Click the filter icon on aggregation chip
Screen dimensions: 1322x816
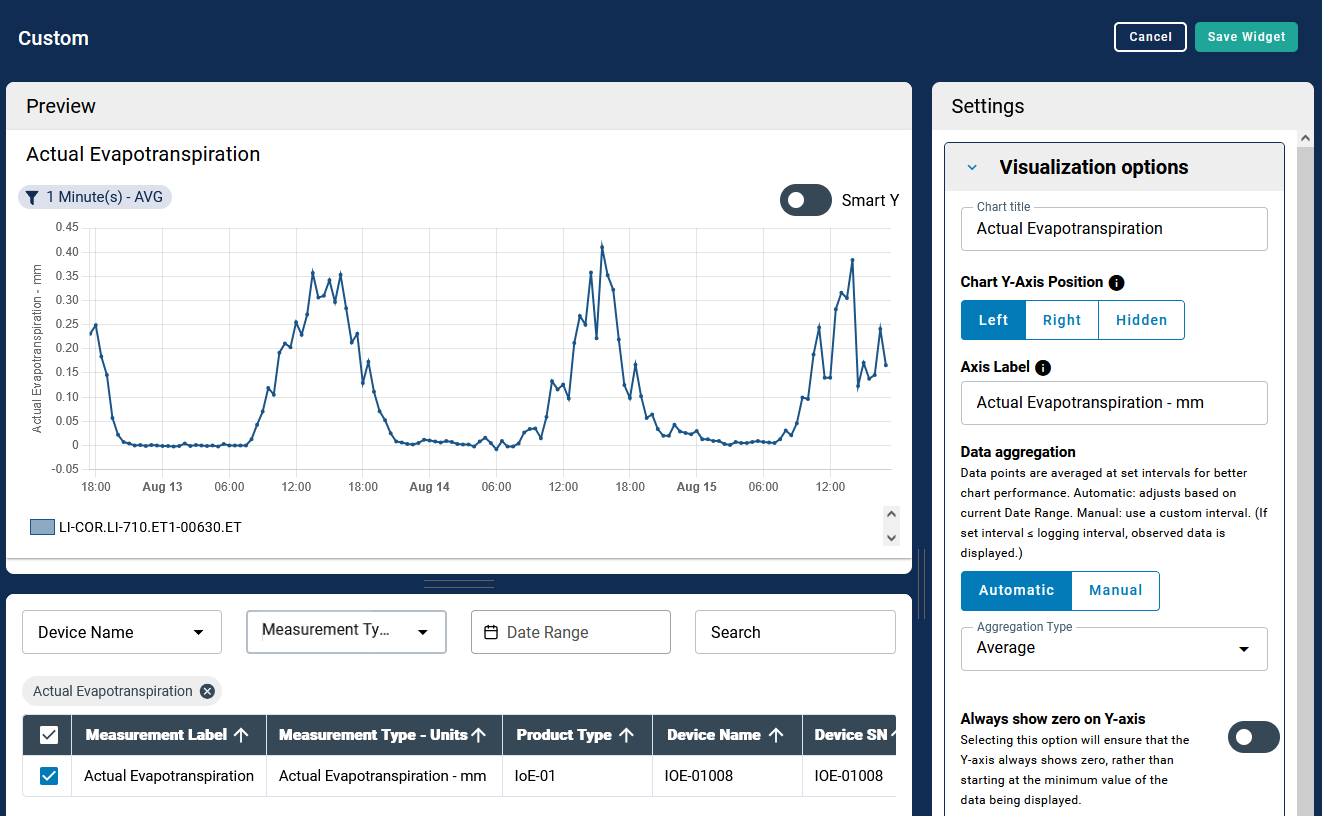tap(32, 198)
